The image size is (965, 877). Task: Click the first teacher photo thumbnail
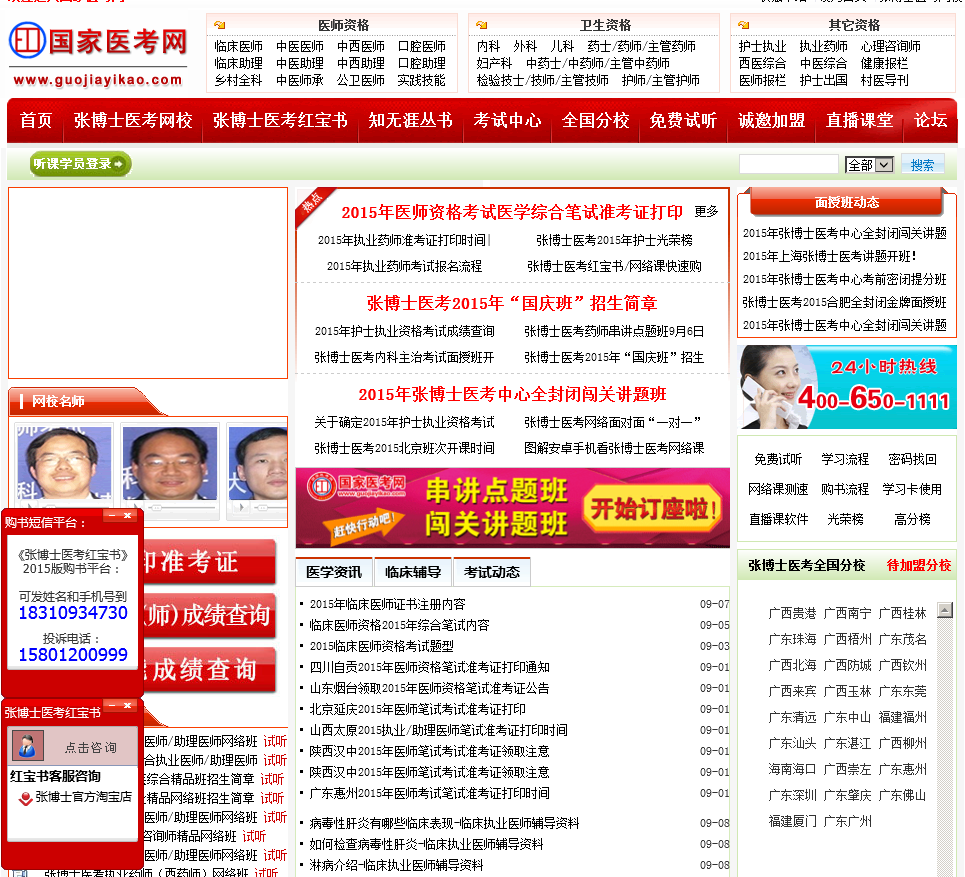click(64, 462)
